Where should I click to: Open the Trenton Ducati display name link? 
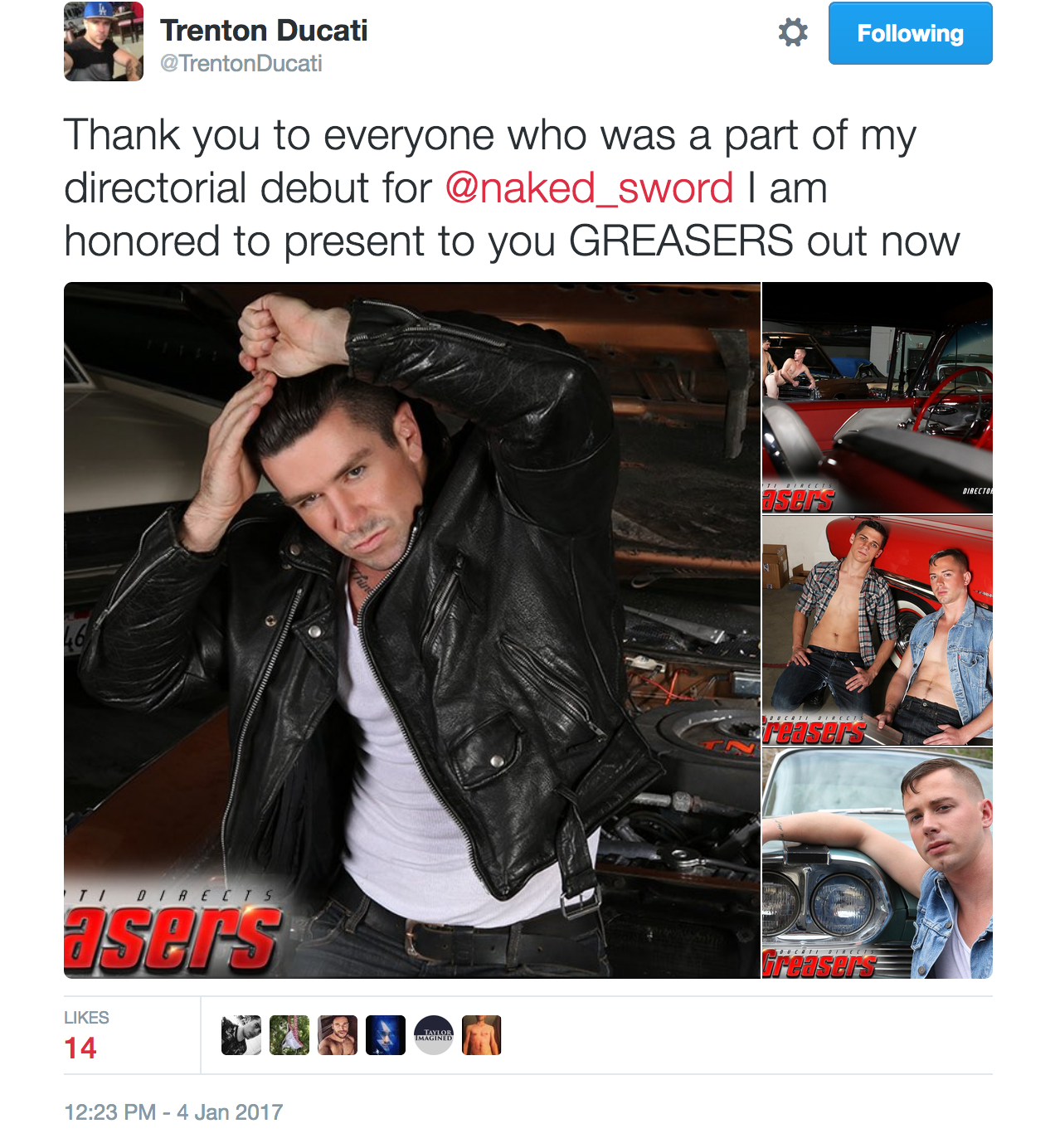[264, 31]
